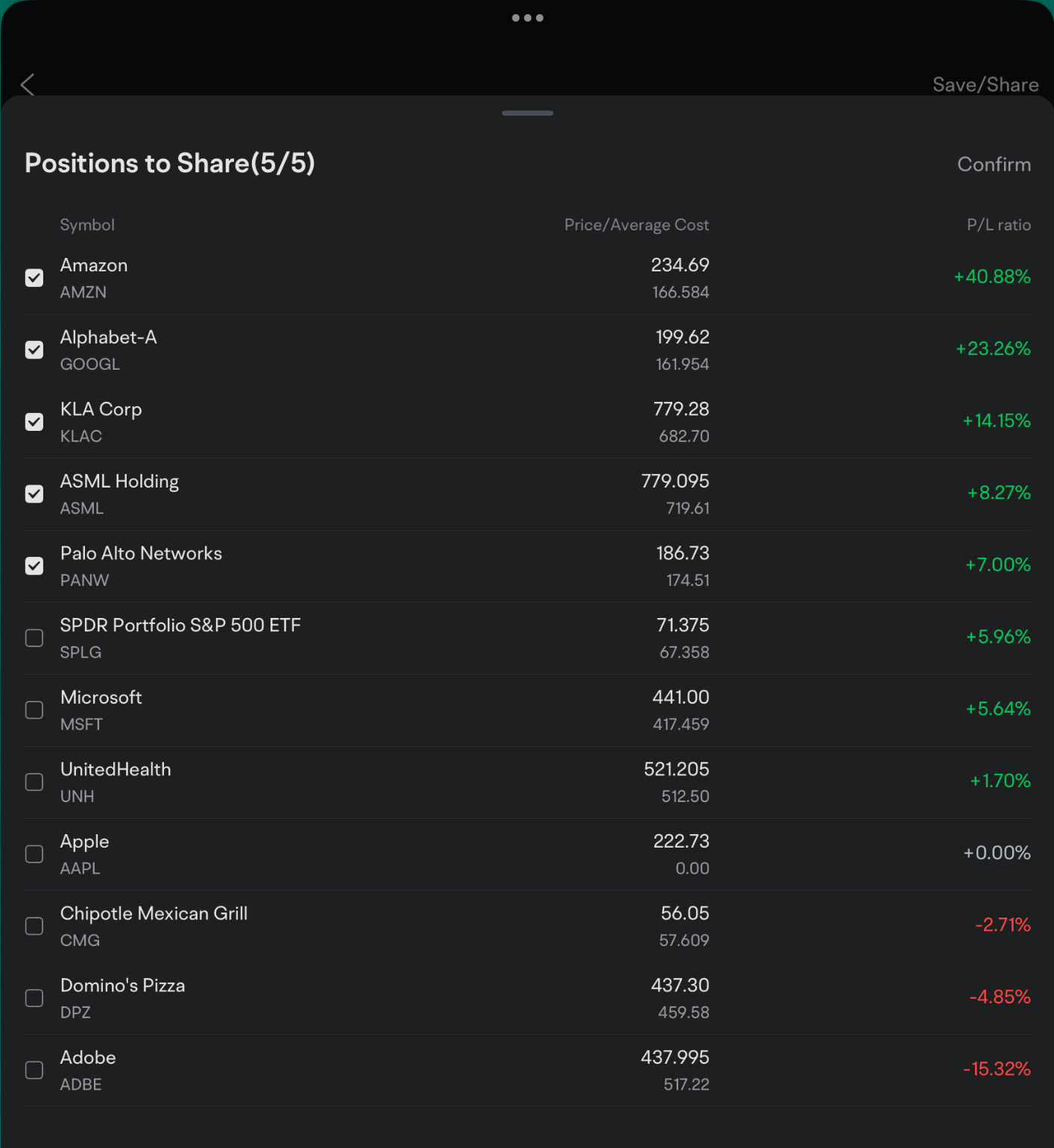The height and width of the screenshot is (1148, 1054).
Task: Select the GOOGL ticker text
Action: pos(90,365)
